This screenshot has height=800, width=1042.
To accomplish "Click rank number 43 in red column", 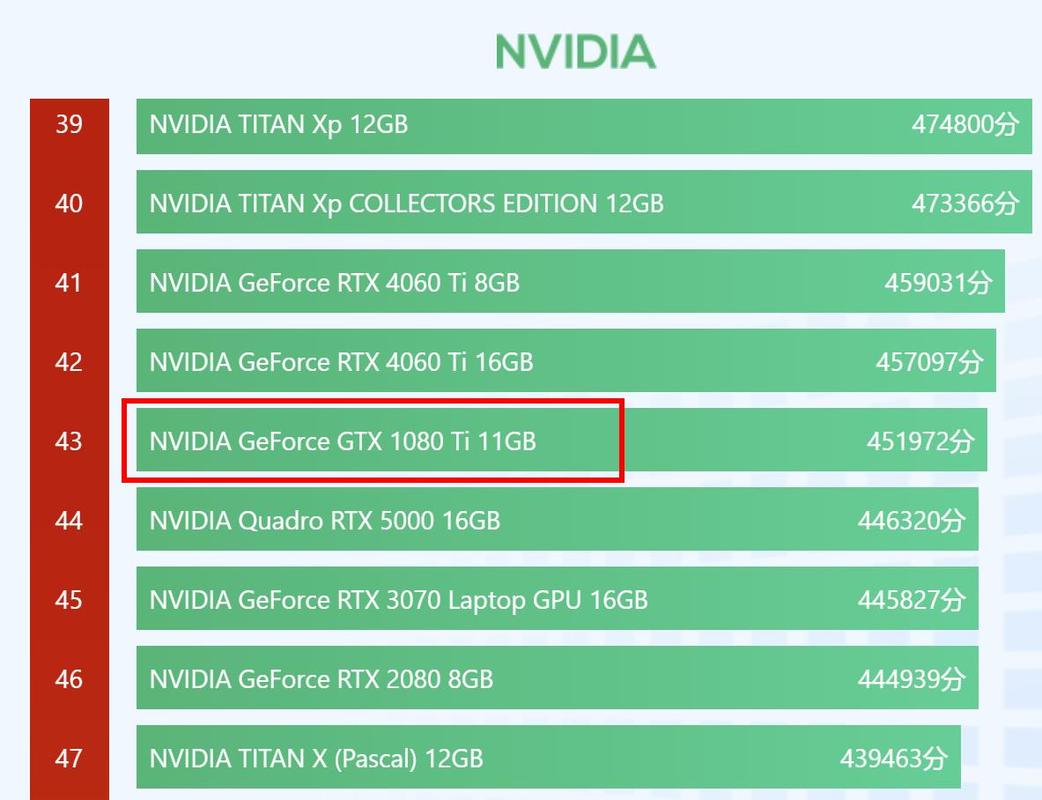I will (69, 441).
